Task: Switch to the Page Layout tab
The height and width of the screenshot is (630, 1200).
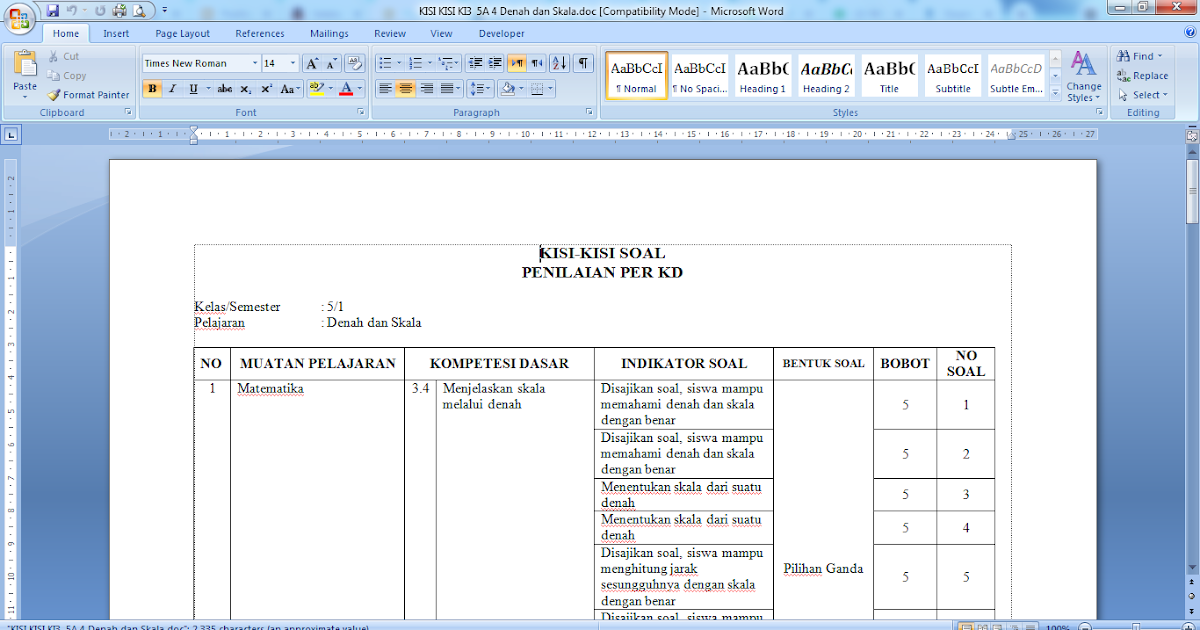Action: click(183, 33)
